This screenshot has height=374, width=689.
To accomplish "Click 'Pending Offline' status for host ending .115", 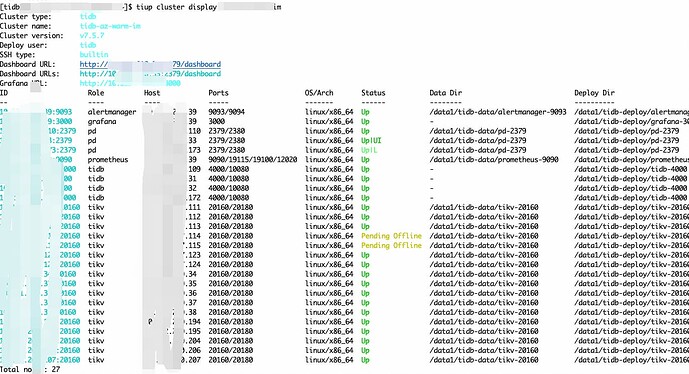I will (x=392, y=246).
